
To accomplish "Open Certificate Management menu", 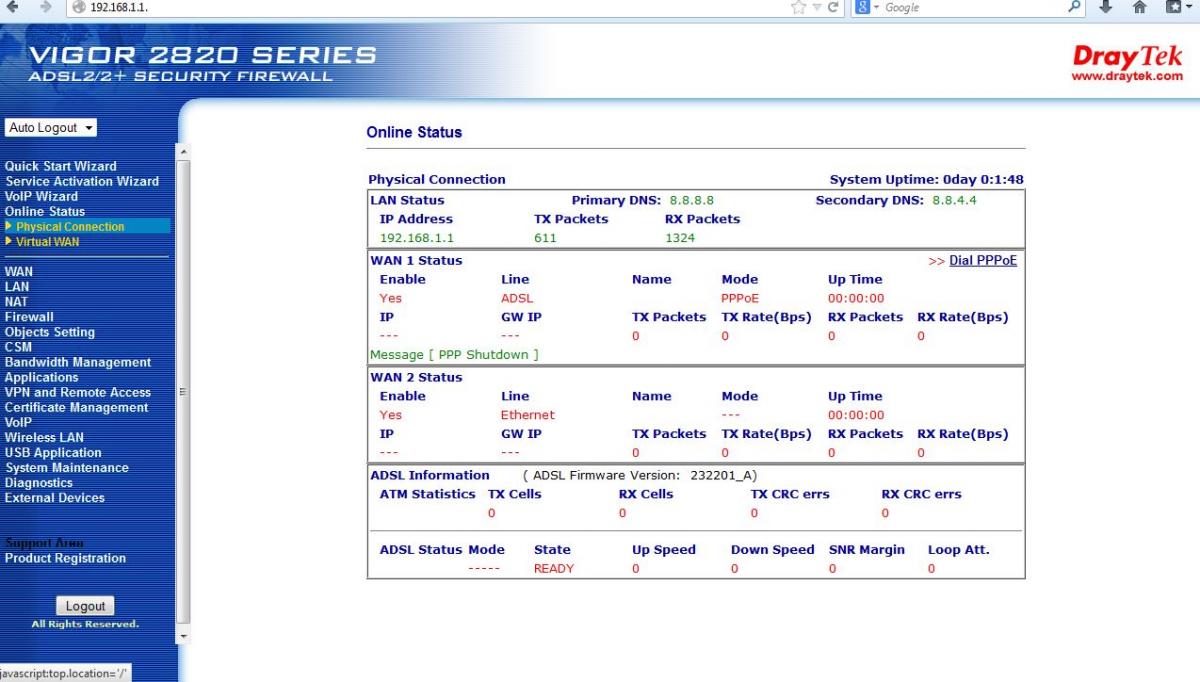I will (76, 407).
